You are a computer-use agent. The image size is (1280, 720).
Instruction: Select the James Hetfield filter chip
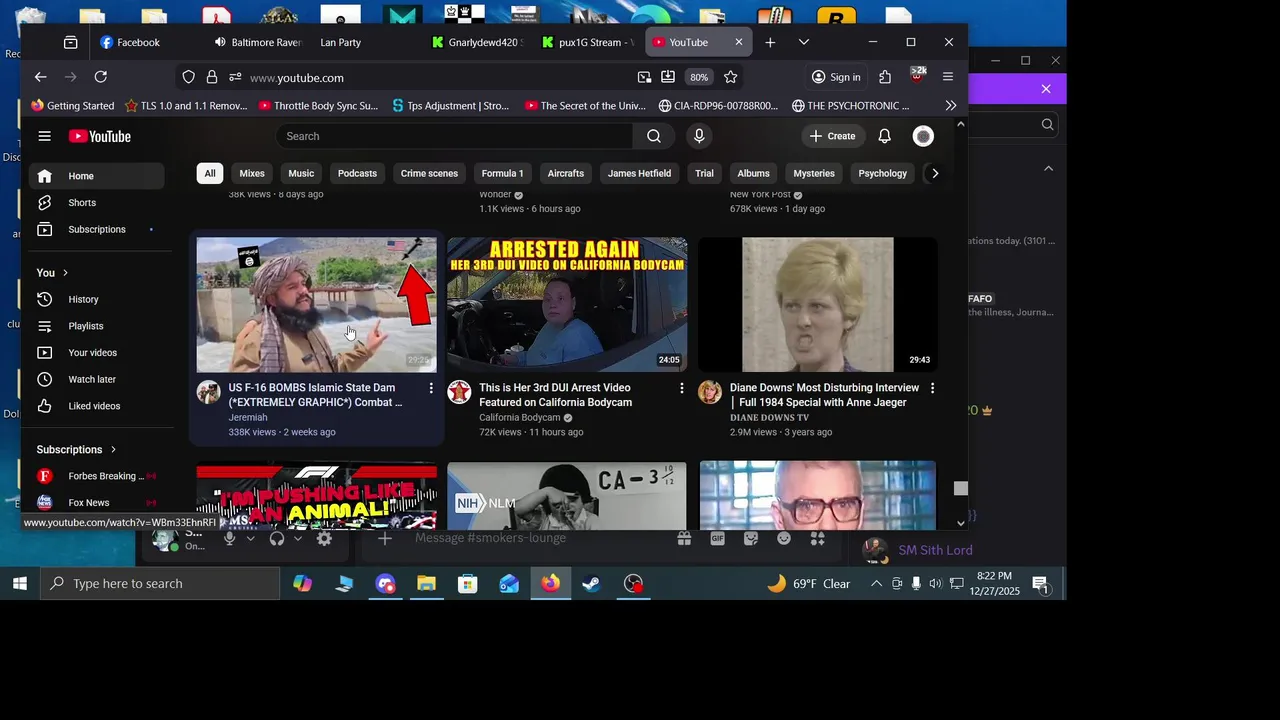tap(639, 173)
